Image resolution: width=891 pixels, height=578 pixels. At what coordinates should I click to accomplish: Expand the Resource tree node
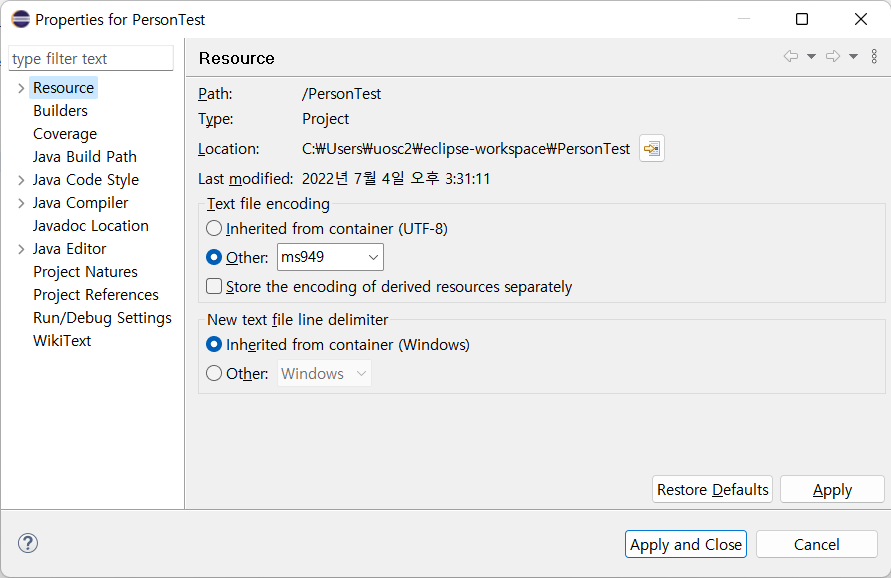click(x=21, y=88)
